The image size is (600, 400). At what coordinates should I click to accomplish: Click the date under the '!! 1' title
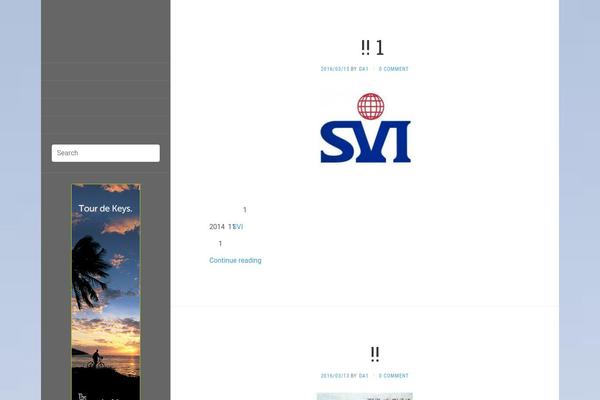pyautogui.click(x=335, y=69)
